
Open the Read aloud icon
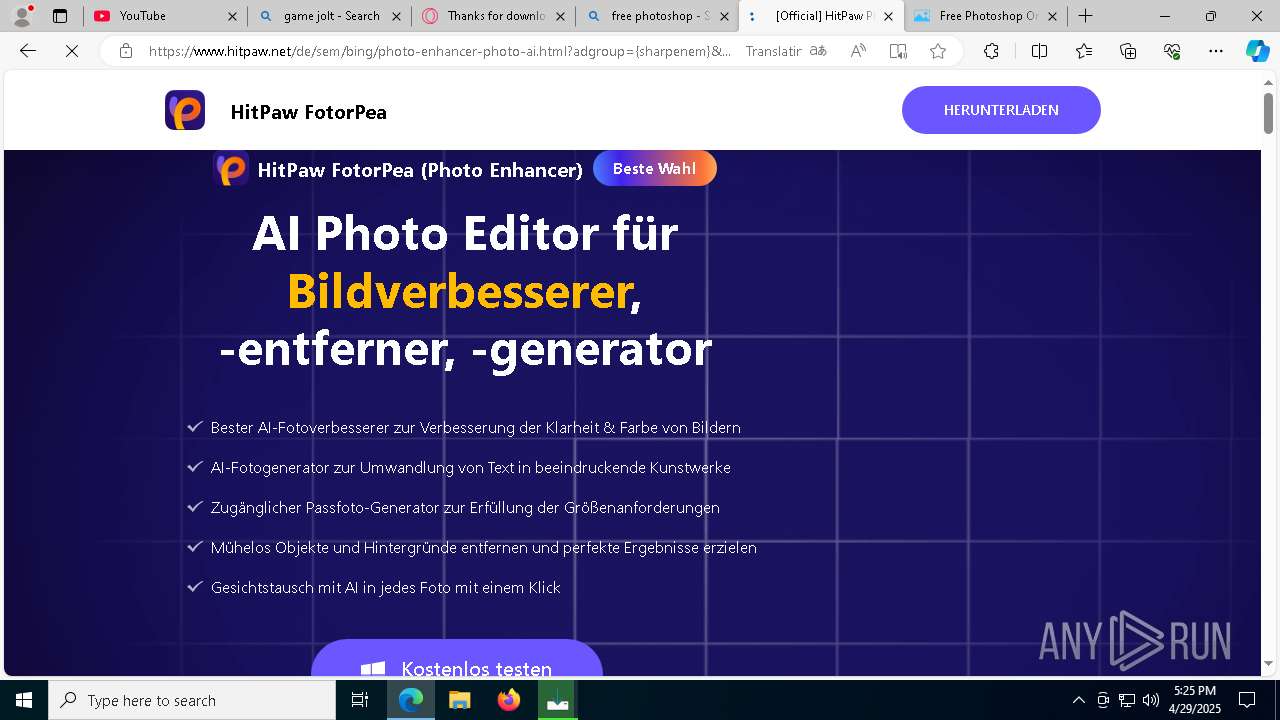[x=858, y=51]
